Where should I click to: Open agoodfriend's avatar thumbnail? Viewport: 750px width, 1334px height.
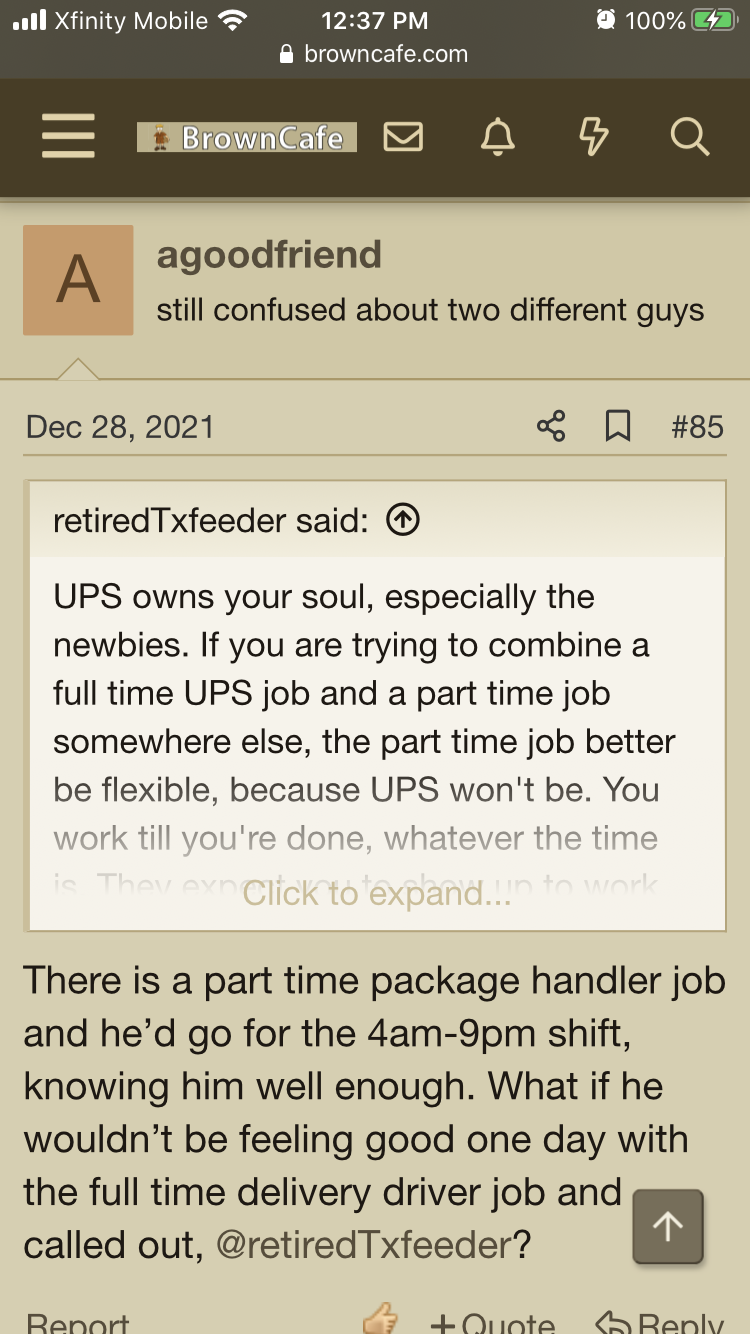78,280
